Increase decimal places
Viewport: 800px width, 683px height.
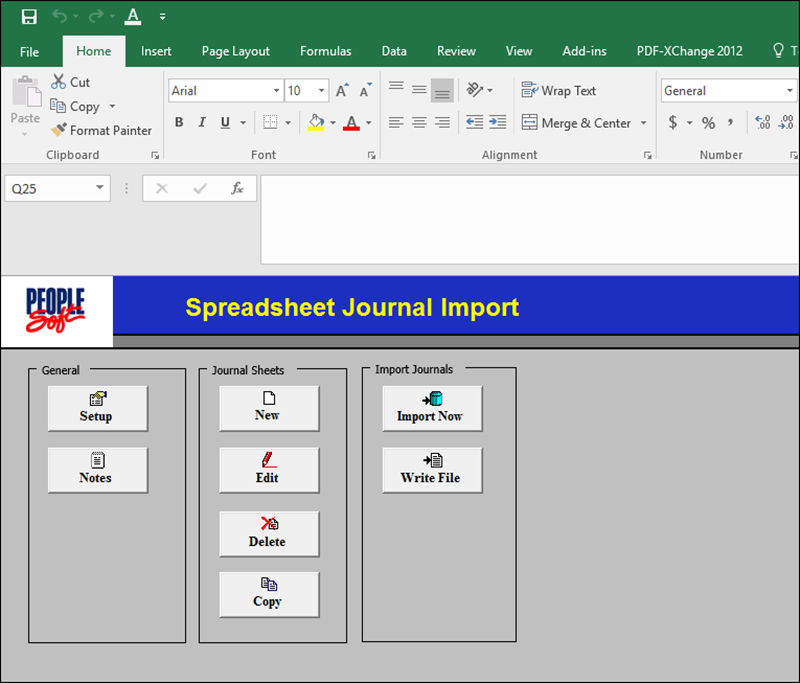[x=763, y=122]
